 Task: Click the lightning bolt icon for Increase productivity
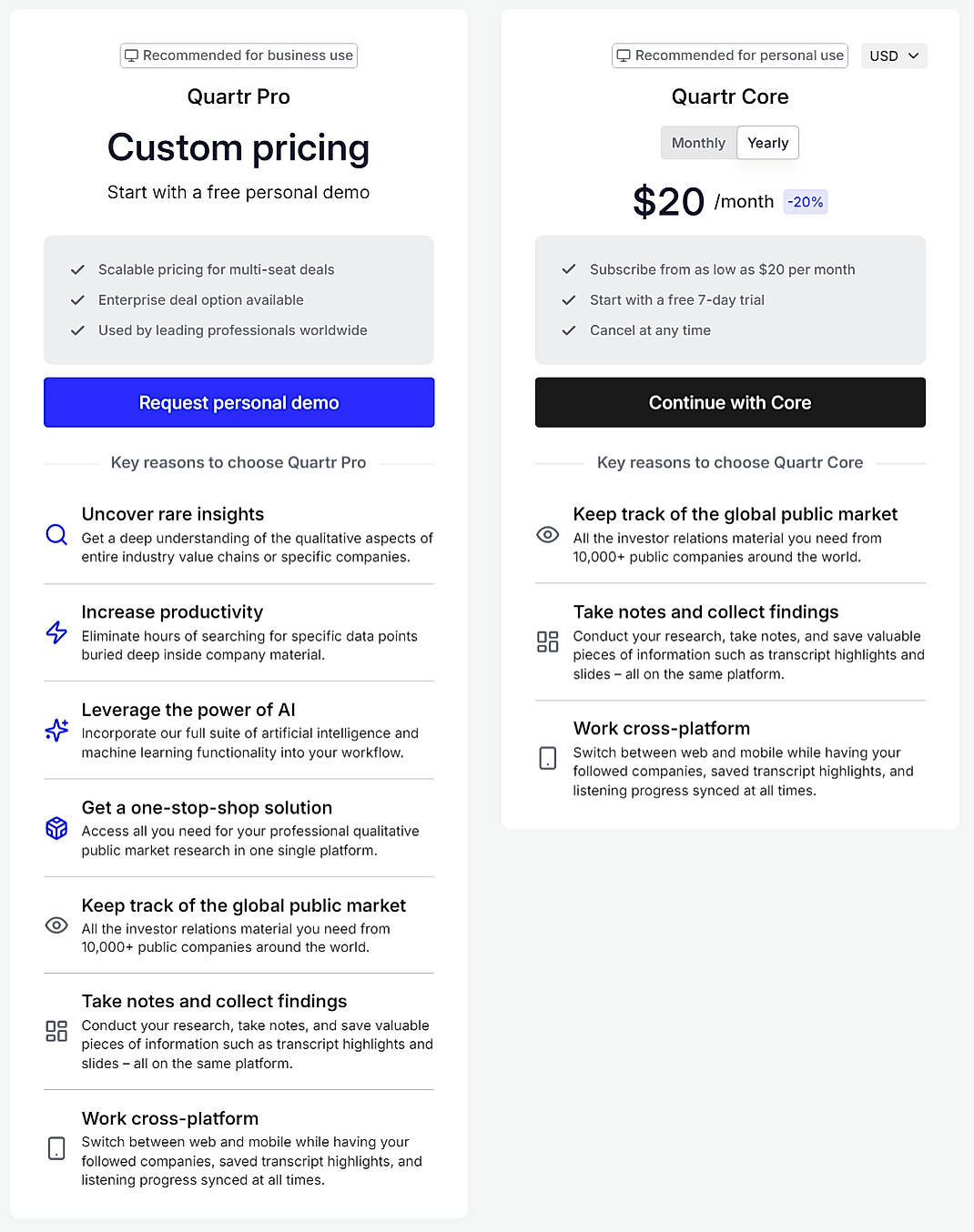(x=56, y=633)
